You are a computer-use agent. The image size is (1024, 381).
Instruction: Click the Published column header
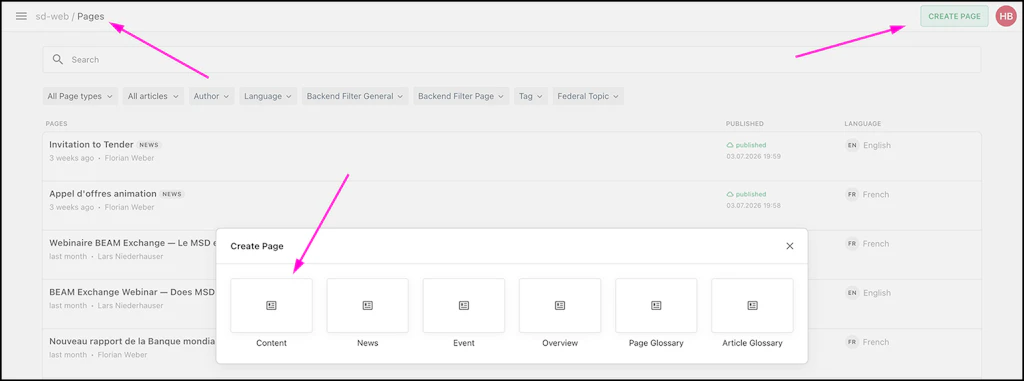(744, 124)
